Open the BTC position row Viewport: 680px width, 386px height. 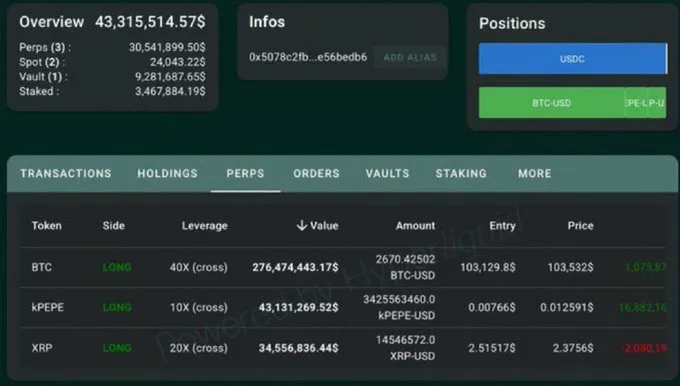tap(342, 267)
